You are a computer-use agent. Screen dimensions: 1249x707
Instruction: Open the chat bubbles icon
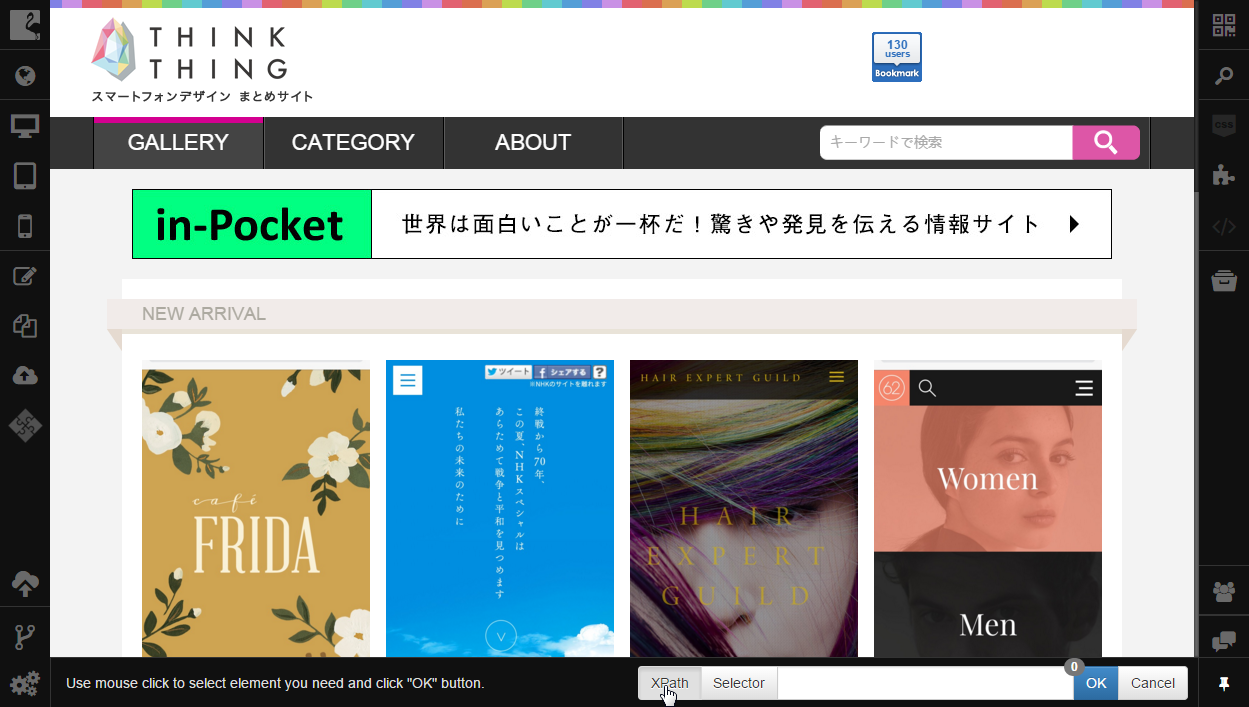(1224, 641)
